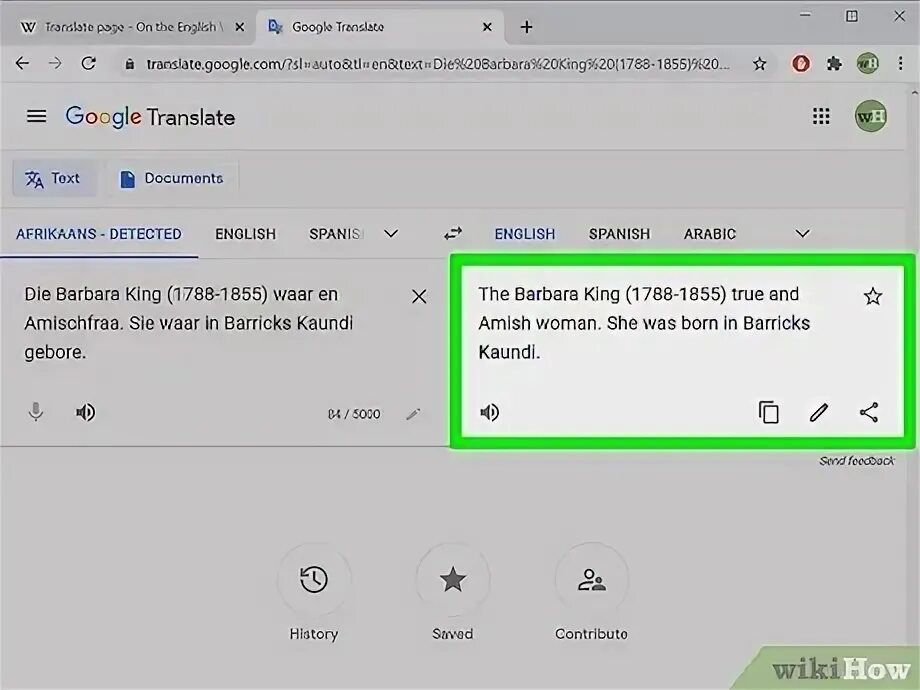
Task: Open the Contribute page
Action: click(x=591, y=593)
